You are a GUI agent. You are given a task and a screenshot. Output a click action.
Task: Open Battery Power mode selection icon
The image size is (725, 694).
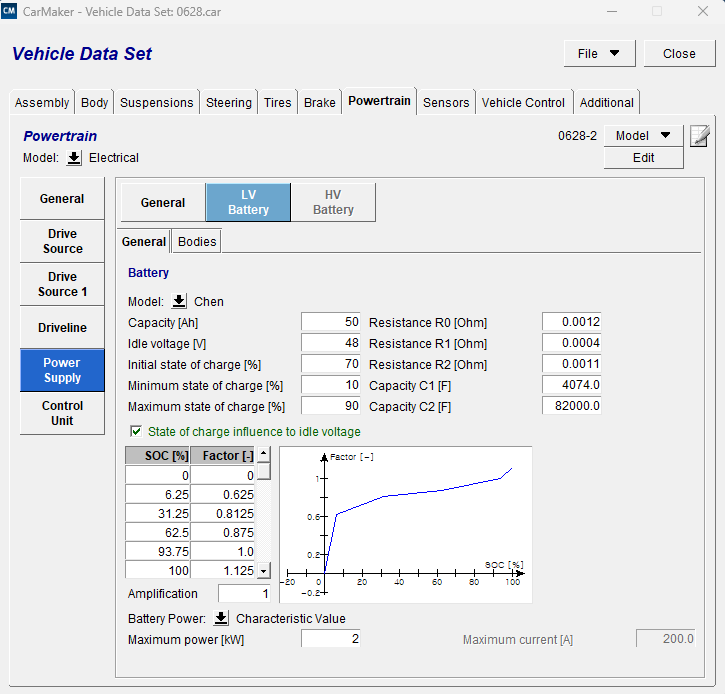221,618
